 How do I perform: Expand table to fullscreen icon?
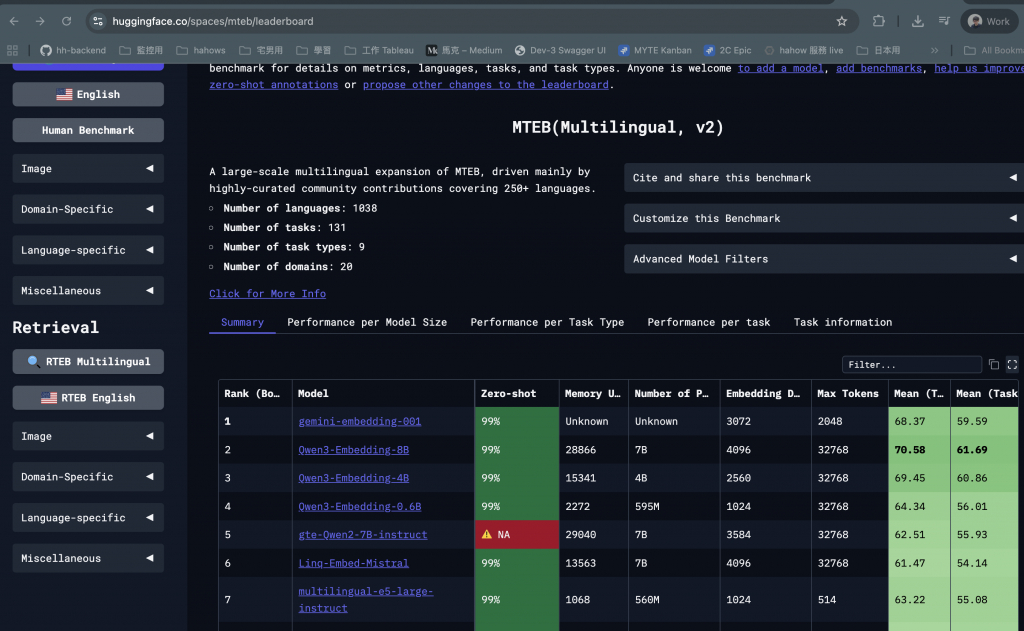point(1012,364)
